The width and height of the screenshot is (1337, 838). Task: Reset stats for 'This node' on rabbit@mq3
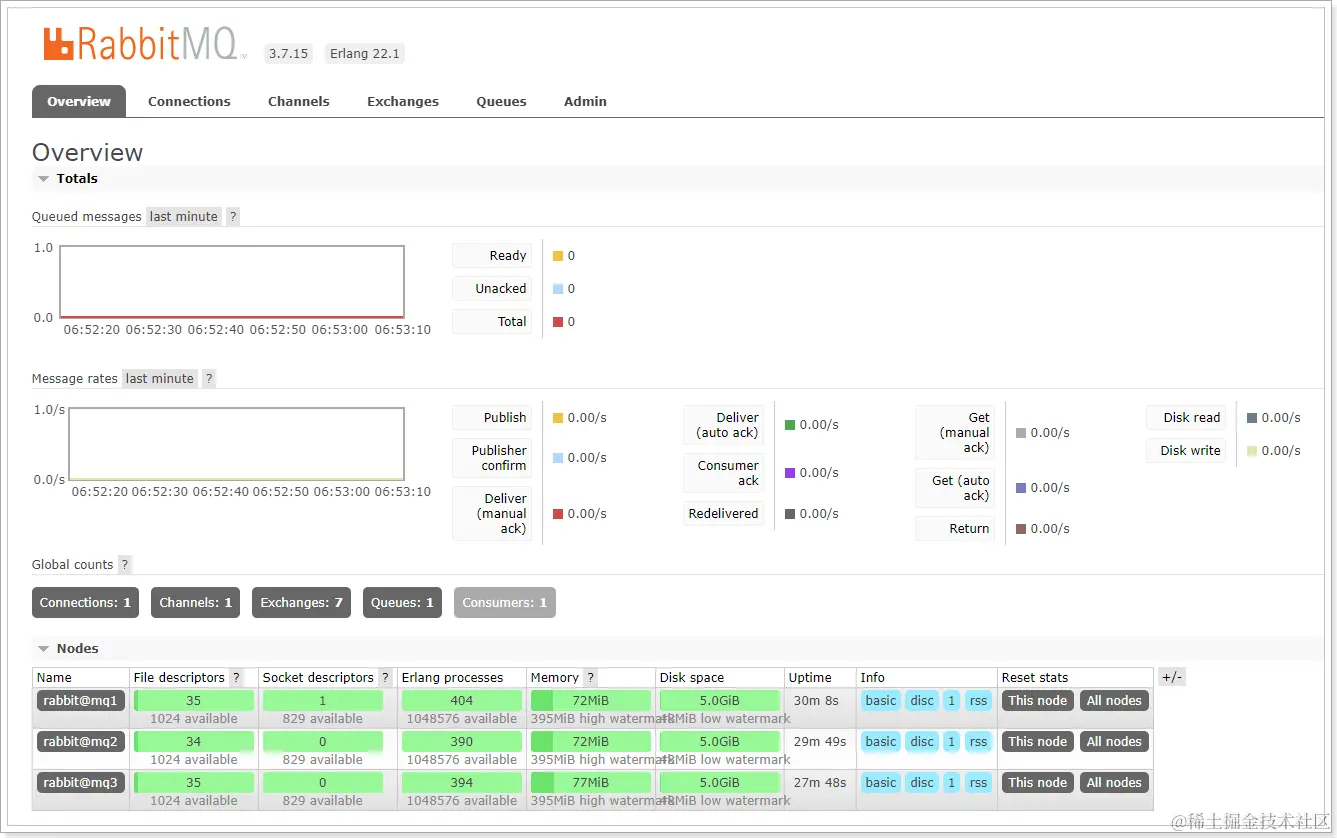1038,782
